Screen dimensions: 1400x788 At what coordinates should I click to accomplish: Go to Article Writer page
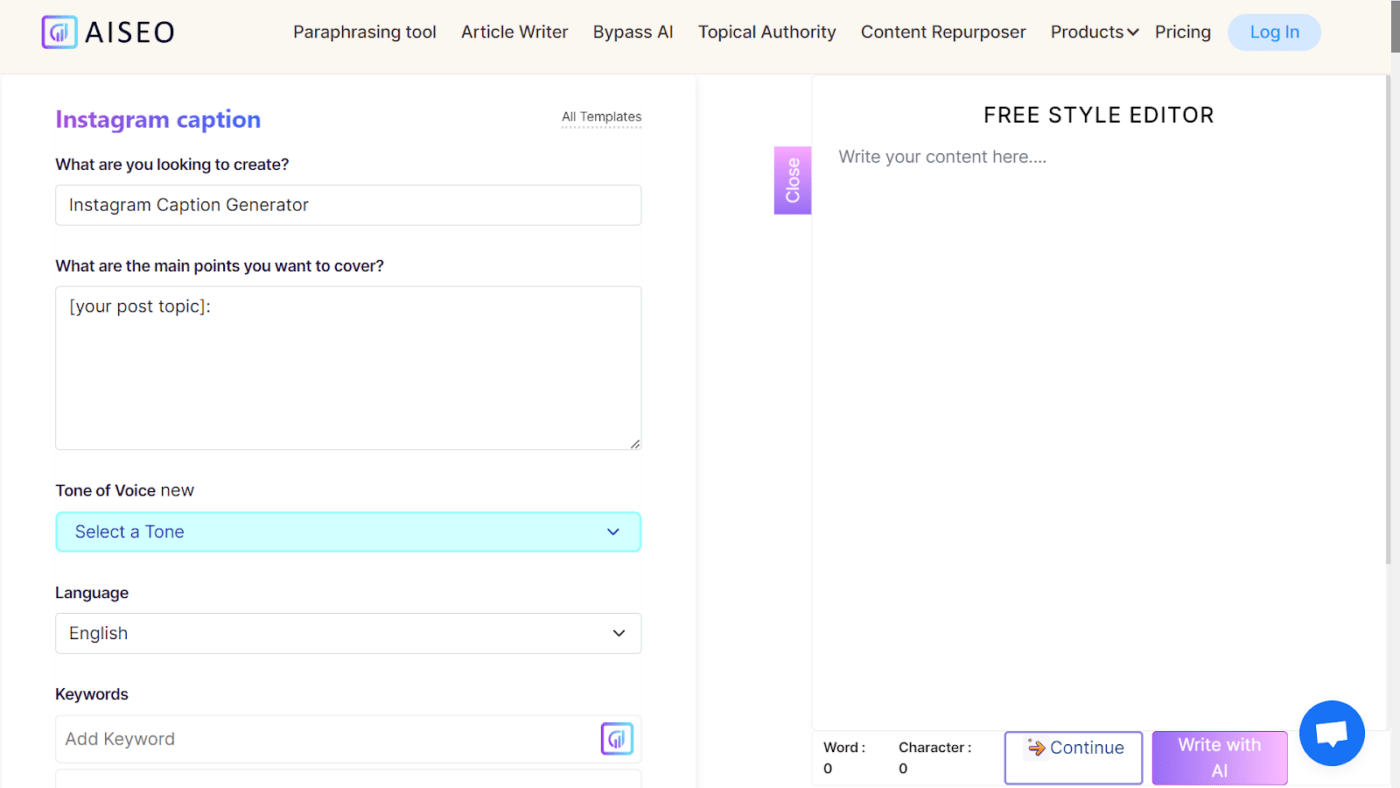click(x=514, y=32)
